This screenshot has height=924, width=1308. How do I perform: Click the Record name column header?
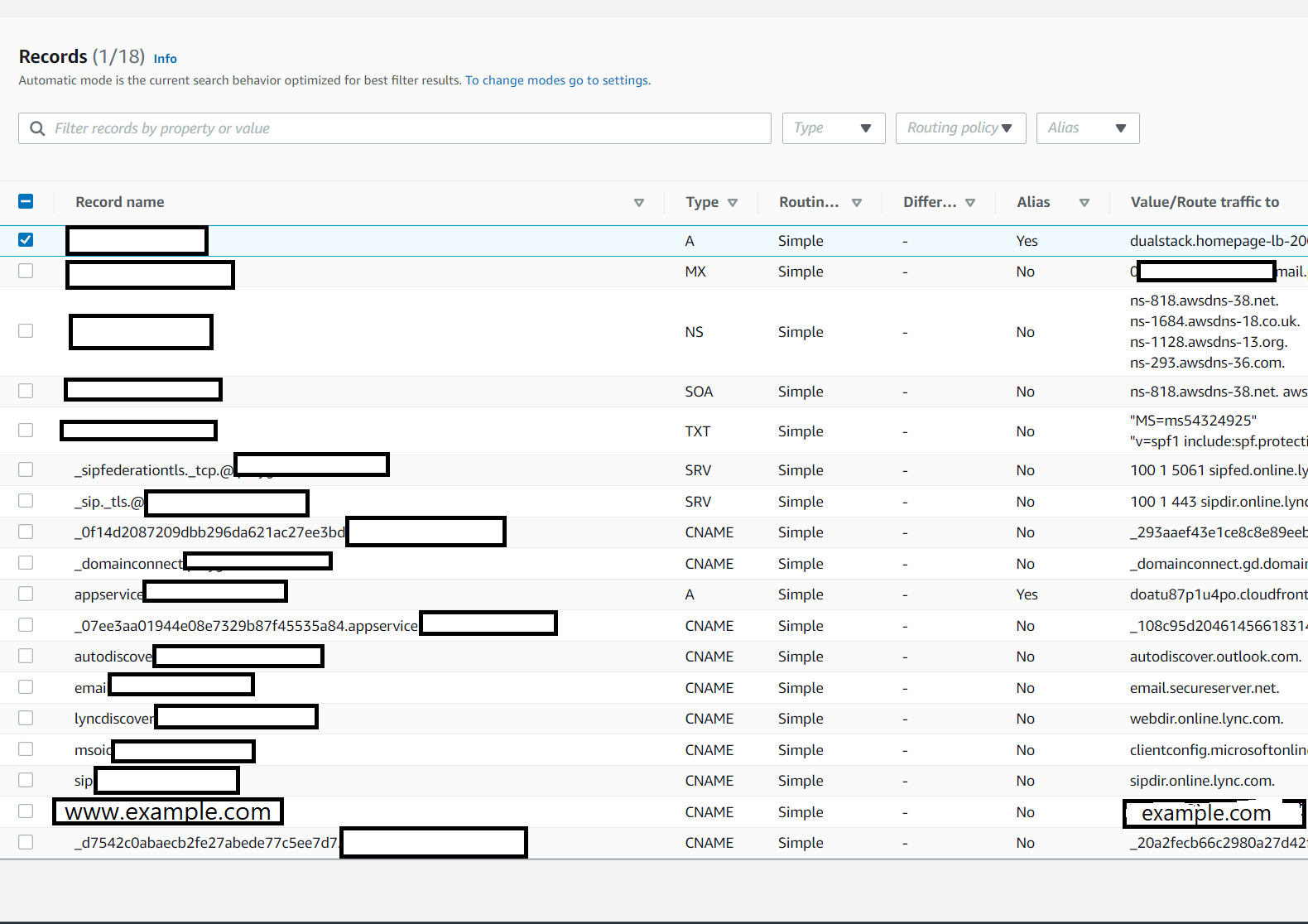pos(120,202)
